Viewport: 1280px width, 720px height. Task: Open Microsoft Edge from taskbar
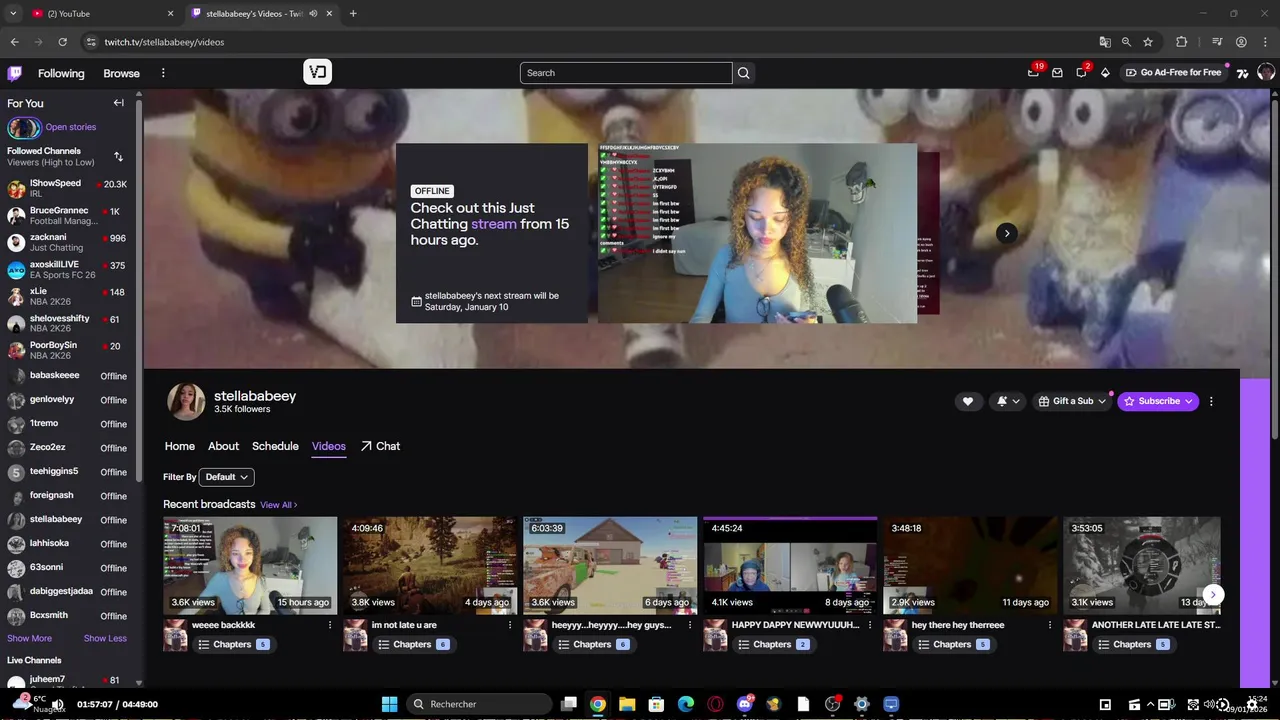click(x=686, y=704)
